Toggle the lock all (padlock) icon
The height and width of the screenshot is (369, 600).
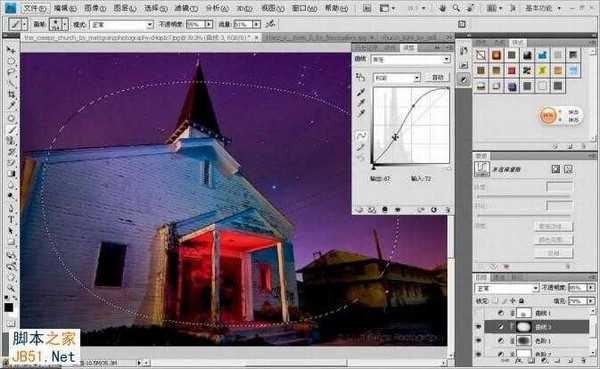522,301
